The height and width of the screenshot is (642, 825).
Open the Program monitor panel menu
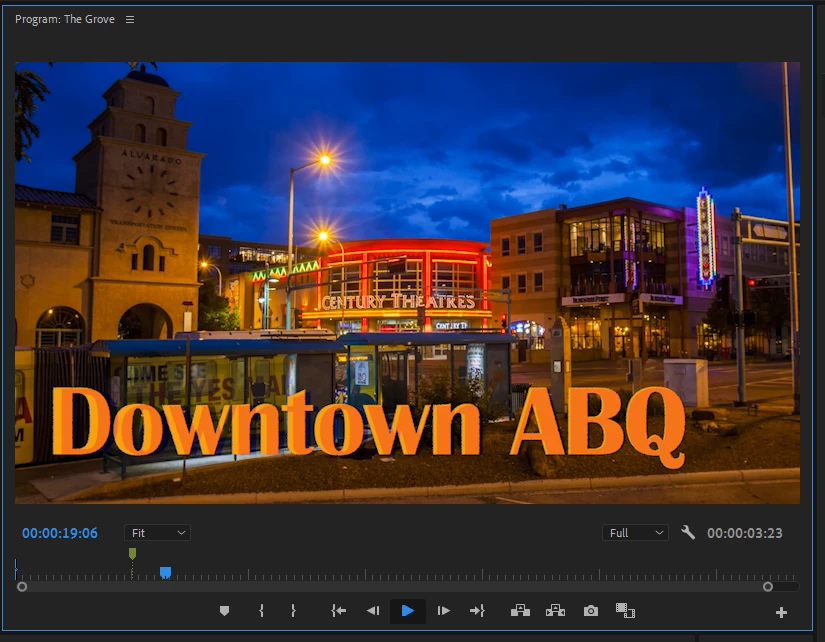(130, 19)
